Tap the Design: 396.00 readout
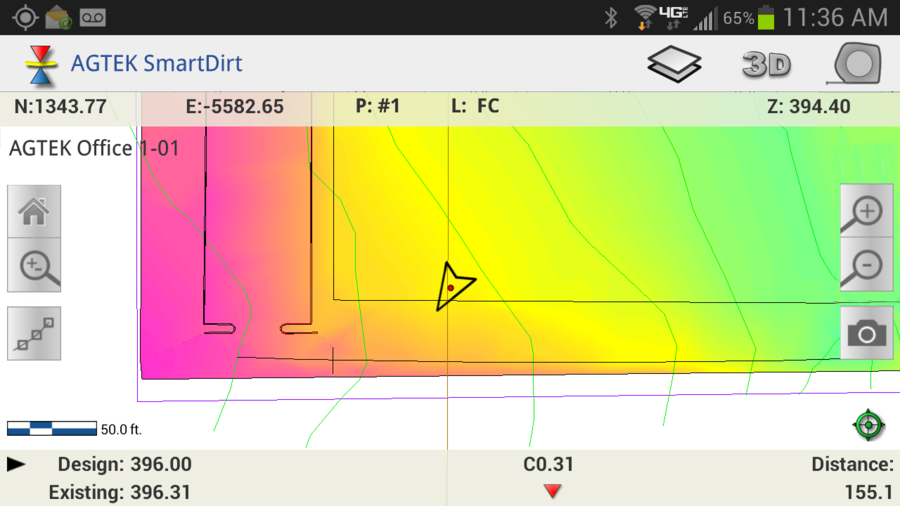The height and width of the screenshot is (506, 900). (125, 465)
